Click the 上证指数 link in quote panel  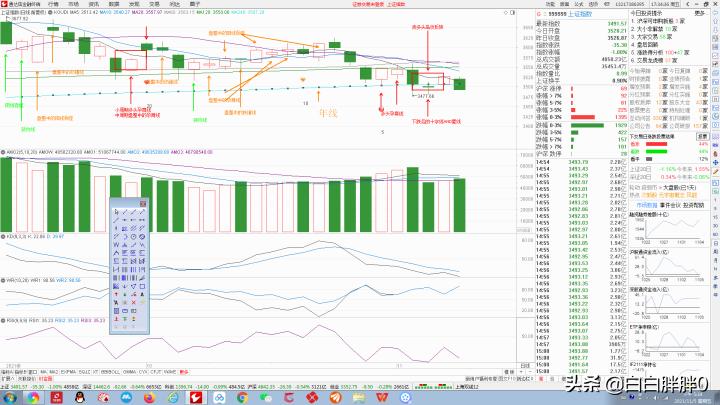point(580,14)
